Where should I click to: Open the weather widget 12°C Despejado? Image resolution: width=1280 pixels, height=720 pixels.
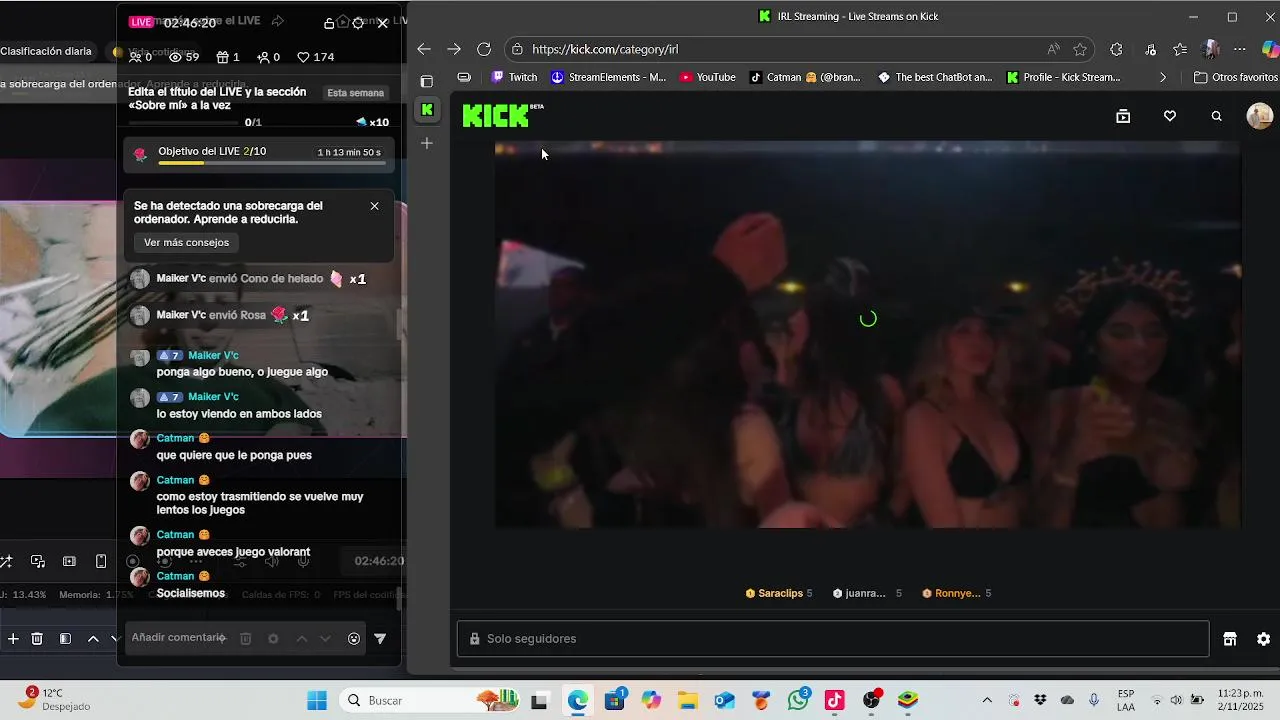[x=54, y=699]
